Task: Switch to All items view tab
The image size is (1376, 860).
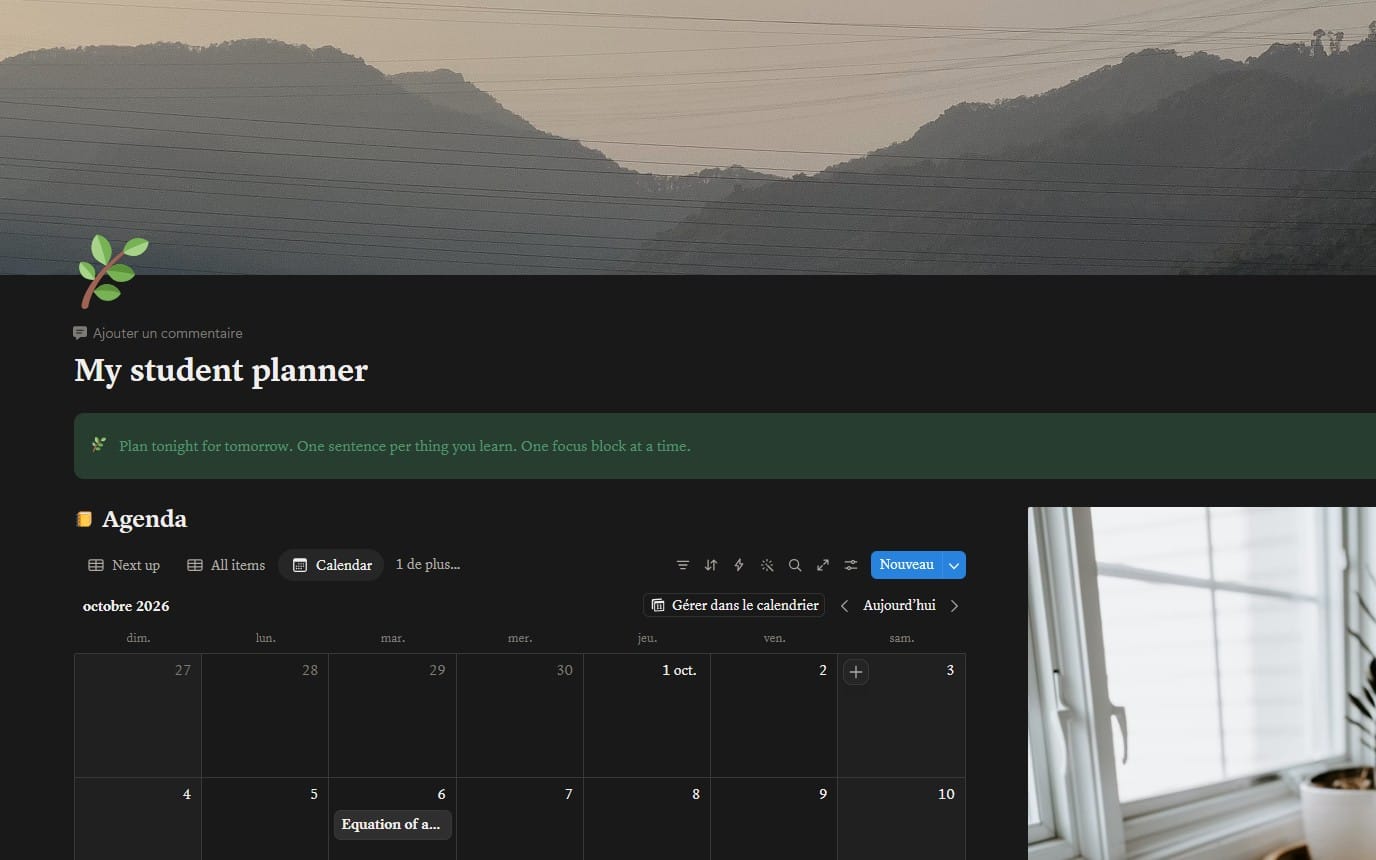Action: coord(226,565)
